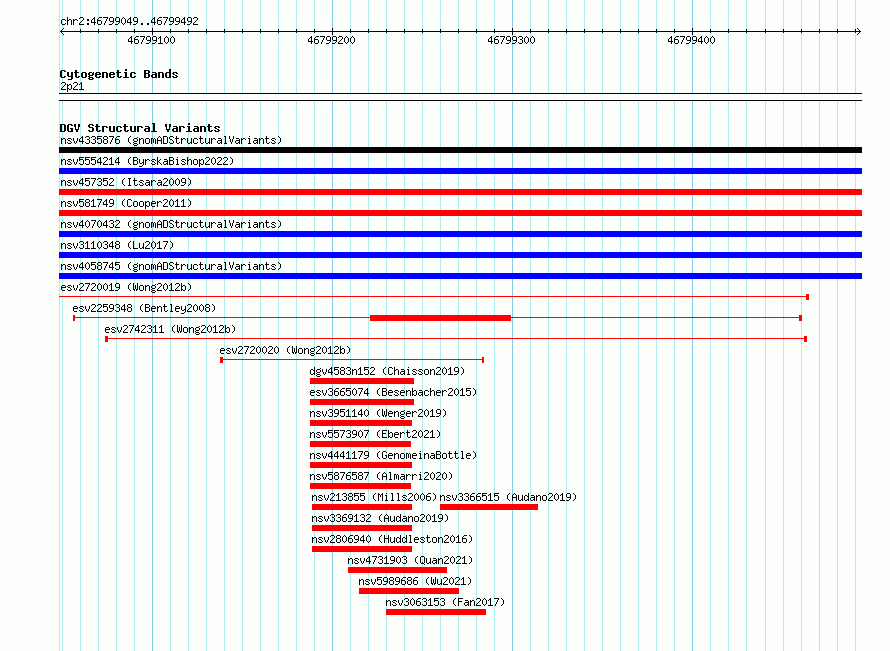Click ruler position 46799400
Viewport: 890px width, 651px height.
(x=691, y=40)
